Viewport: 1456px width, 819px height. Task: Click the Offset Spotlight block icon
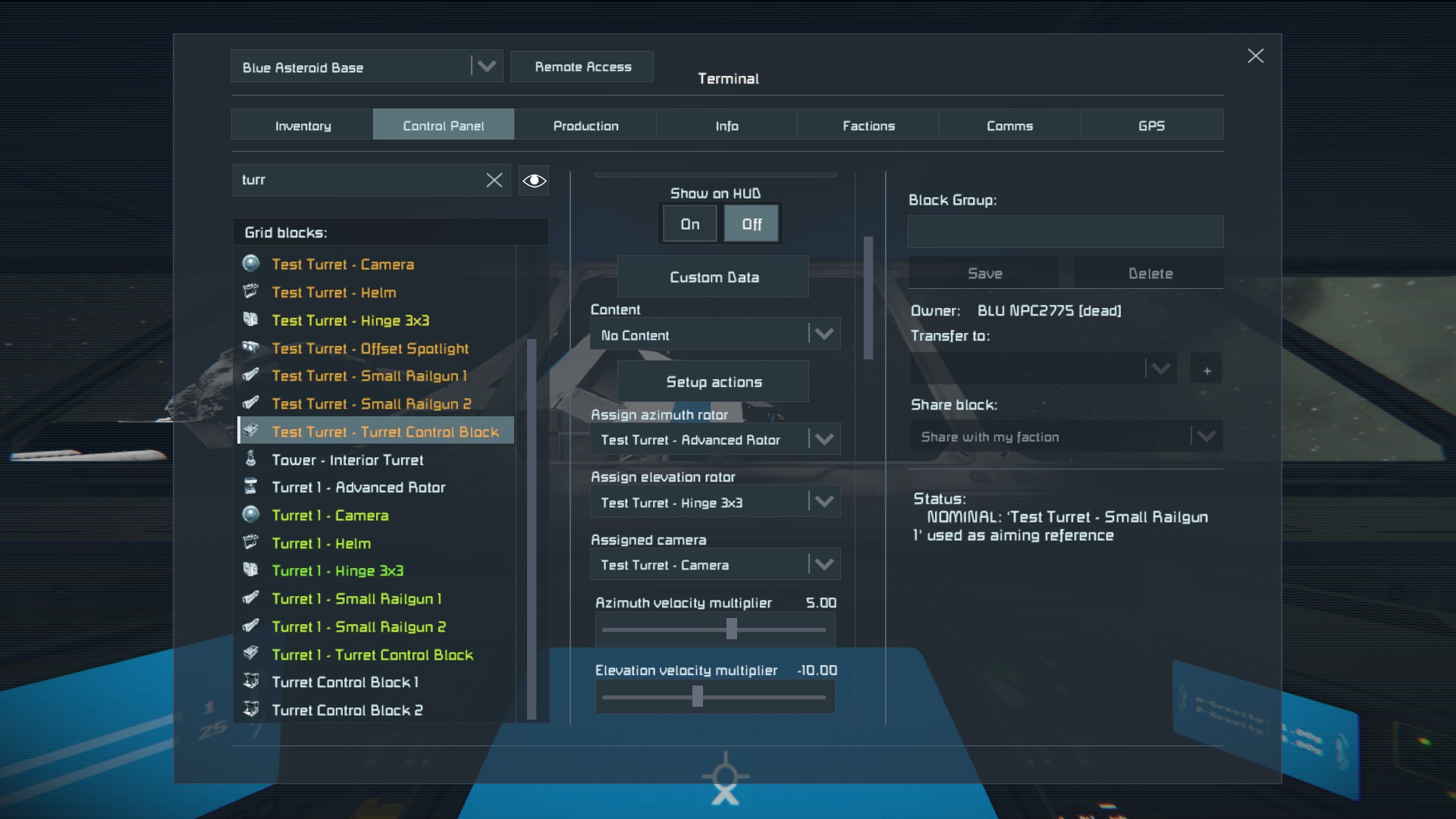coord(251,347)
